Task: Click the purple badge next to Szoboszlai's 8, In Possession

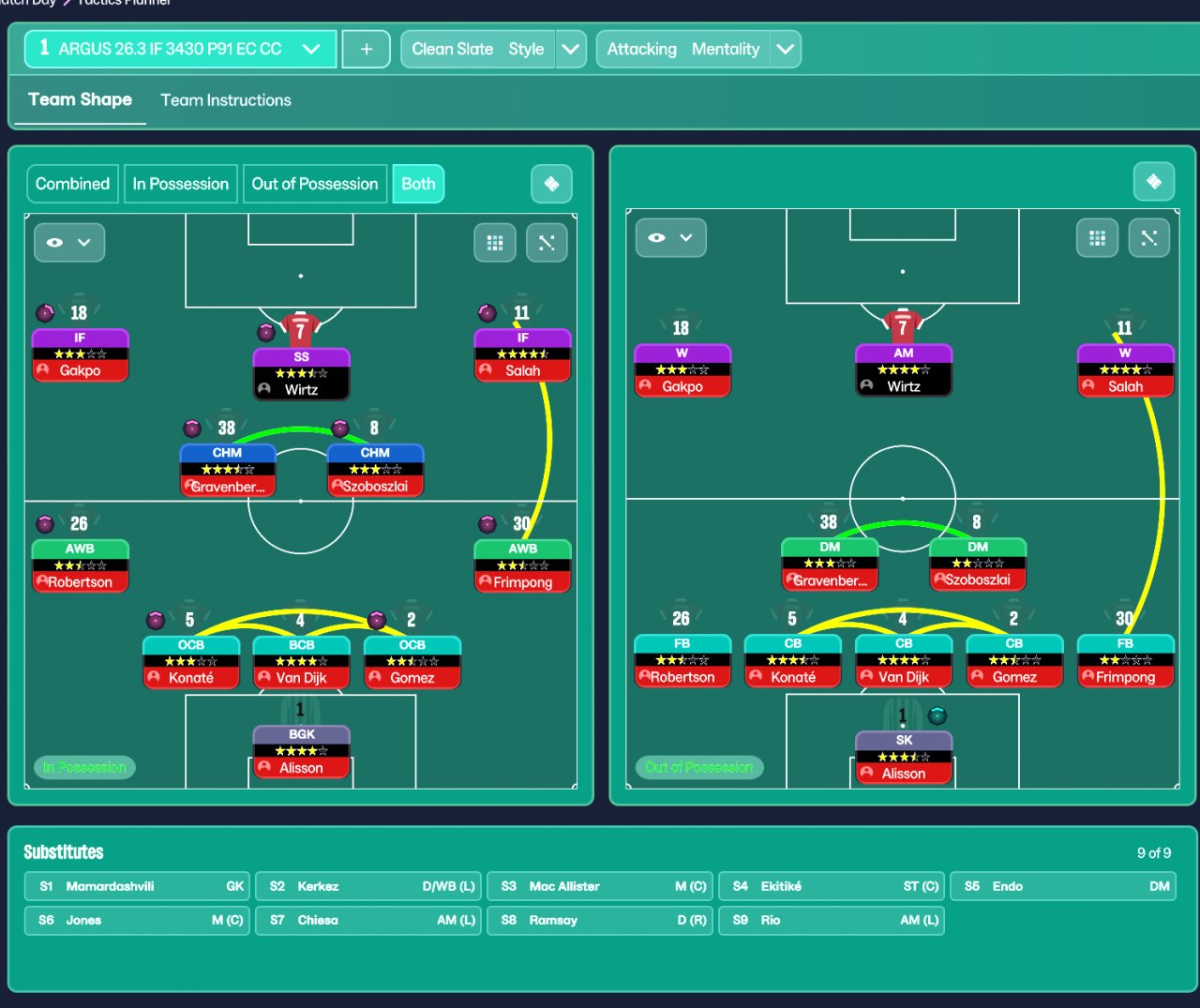Action: point(340,429)
